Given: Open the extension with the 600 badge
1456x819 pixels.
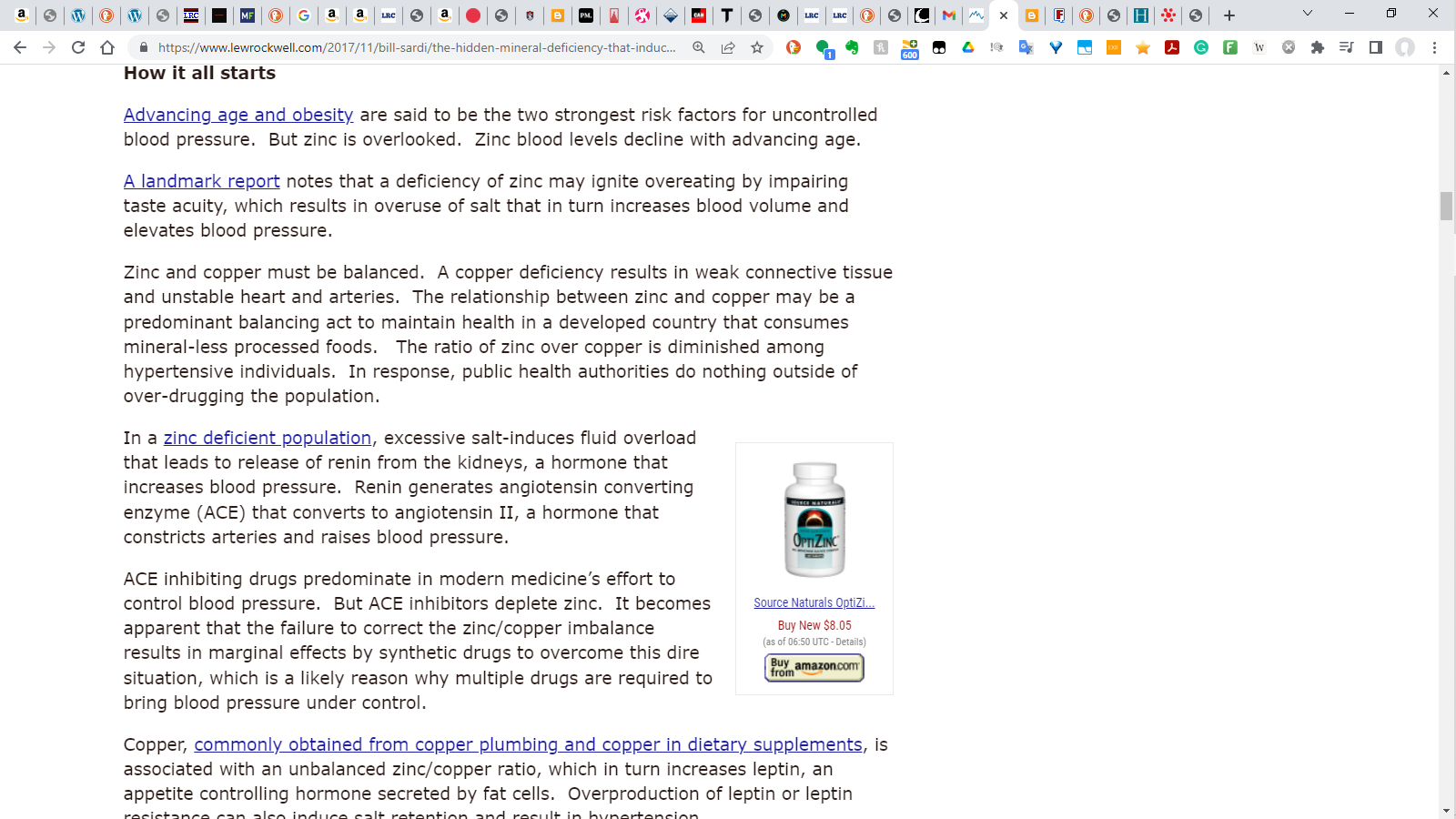Looking at the screenshot, I should pos(910,49).
